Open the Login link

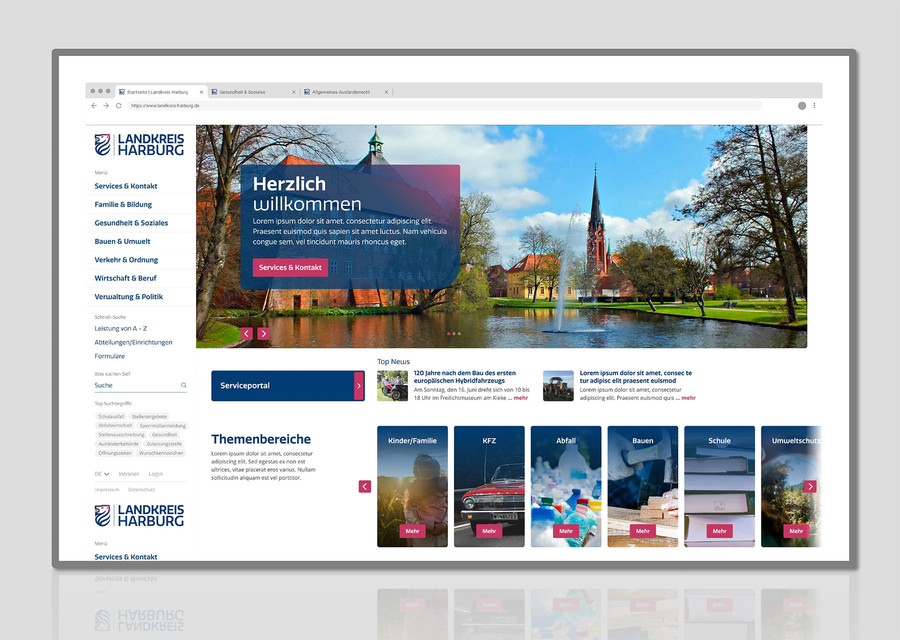(156, 474)
